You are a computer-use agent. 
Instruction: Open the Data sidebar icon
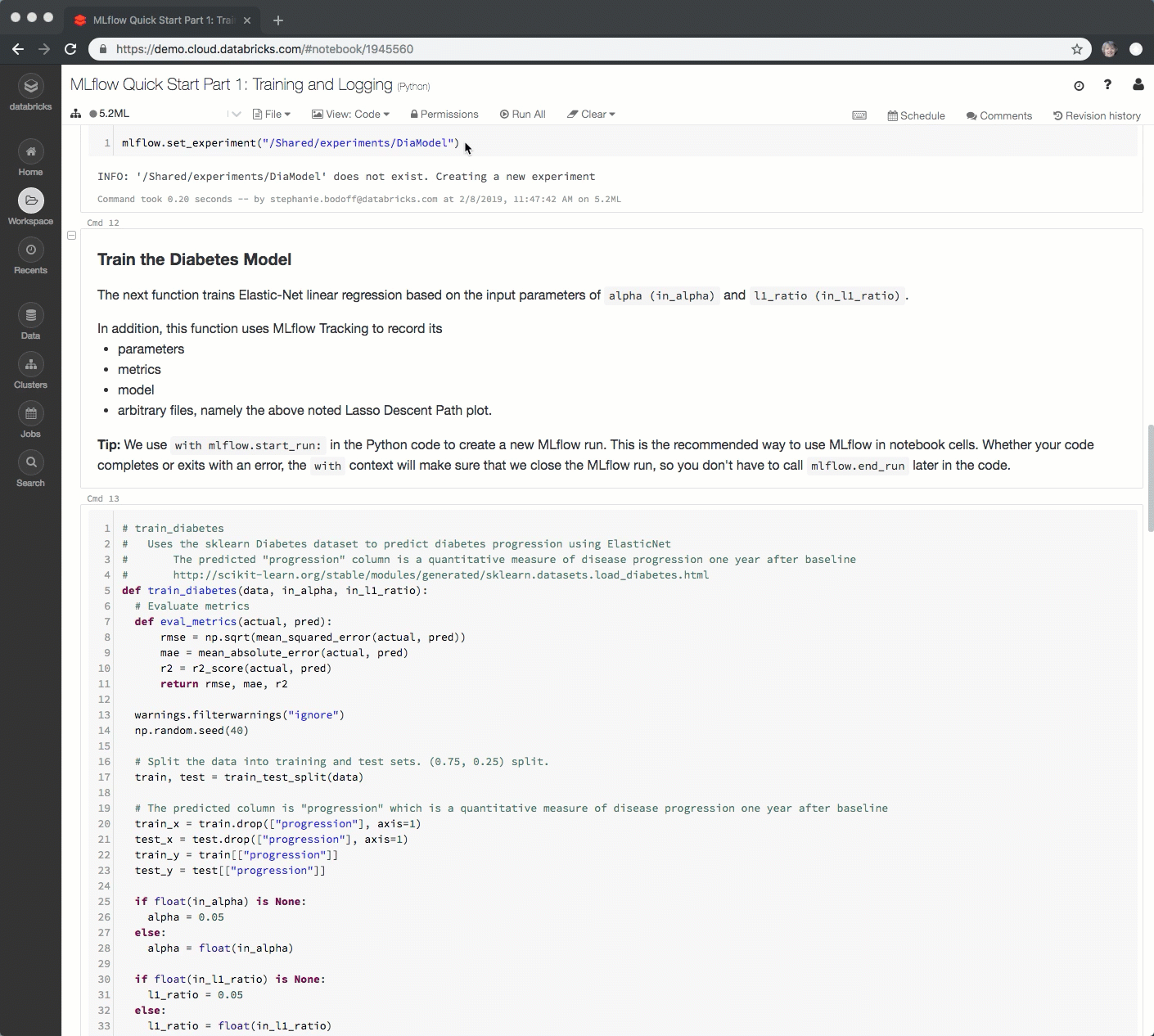pyautogui.click(x=30, y=316)
